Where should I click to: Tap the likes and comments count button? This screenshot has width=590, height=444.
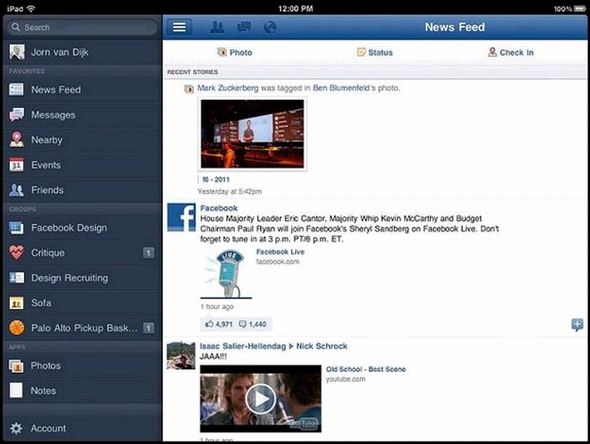236,324
